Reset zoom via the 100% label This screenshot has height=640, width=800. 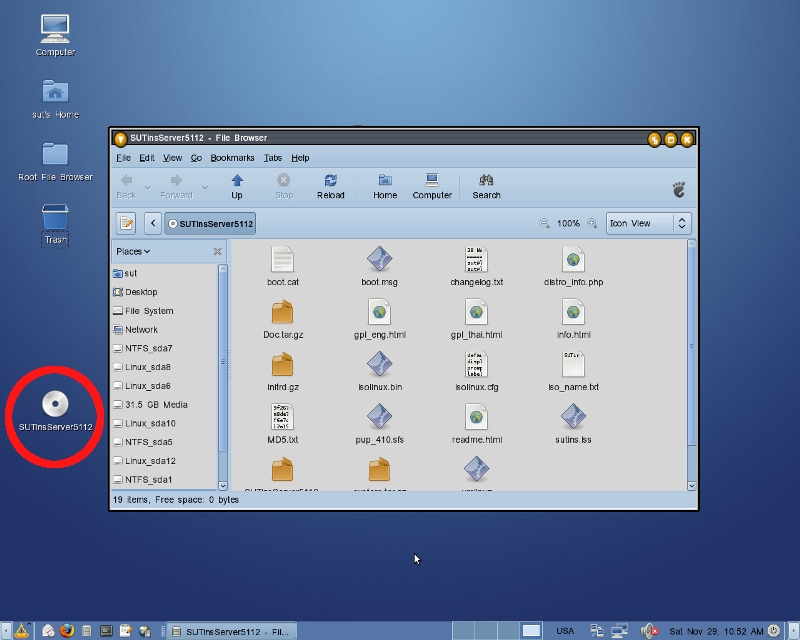[x=568, y=223]
